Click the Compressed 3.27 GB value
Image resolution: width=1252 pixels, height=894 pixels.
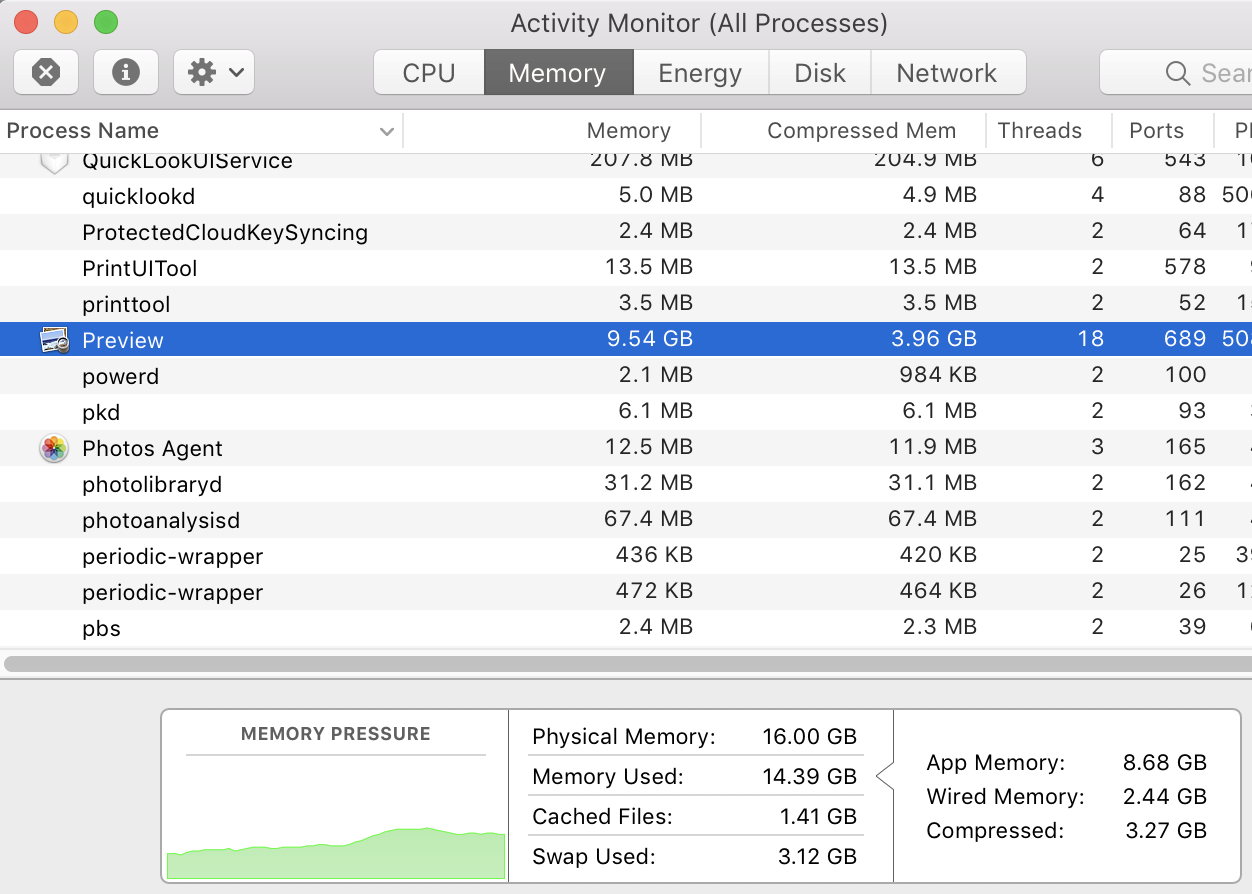coord(1165,831)
